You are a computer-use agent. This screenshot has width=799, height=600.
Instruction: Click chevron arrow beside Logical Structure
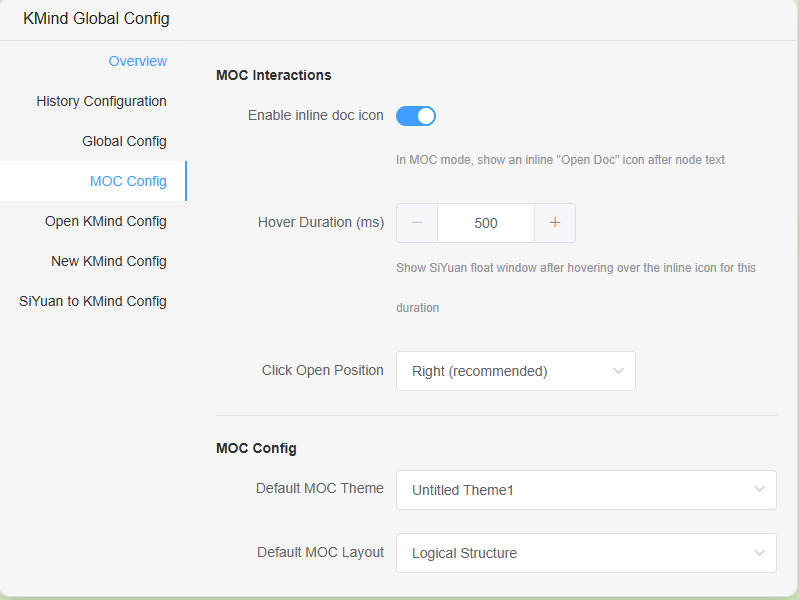(759, 553)
